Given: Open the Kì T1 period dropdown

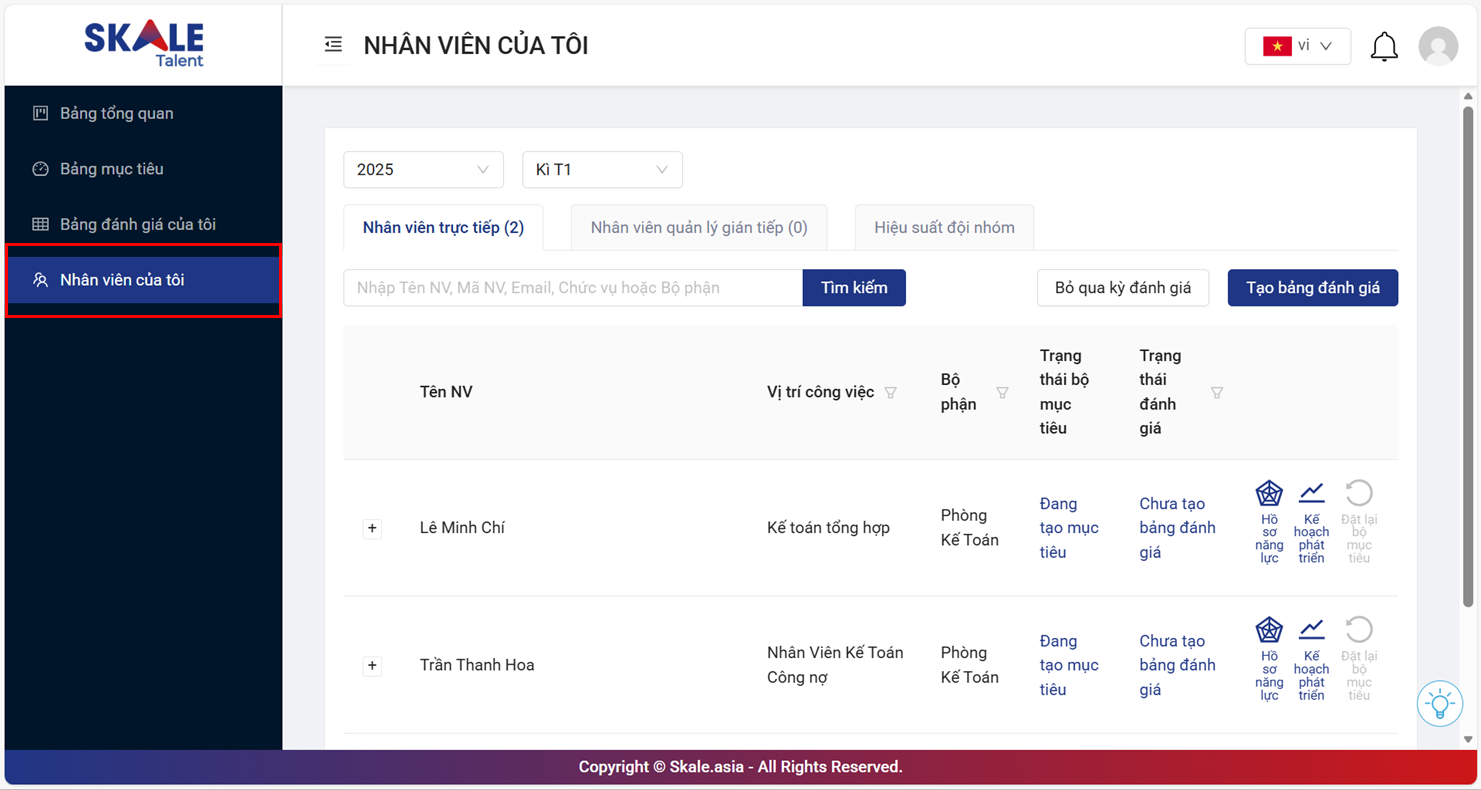Looking at the screenshot, I should pos(602,170).
